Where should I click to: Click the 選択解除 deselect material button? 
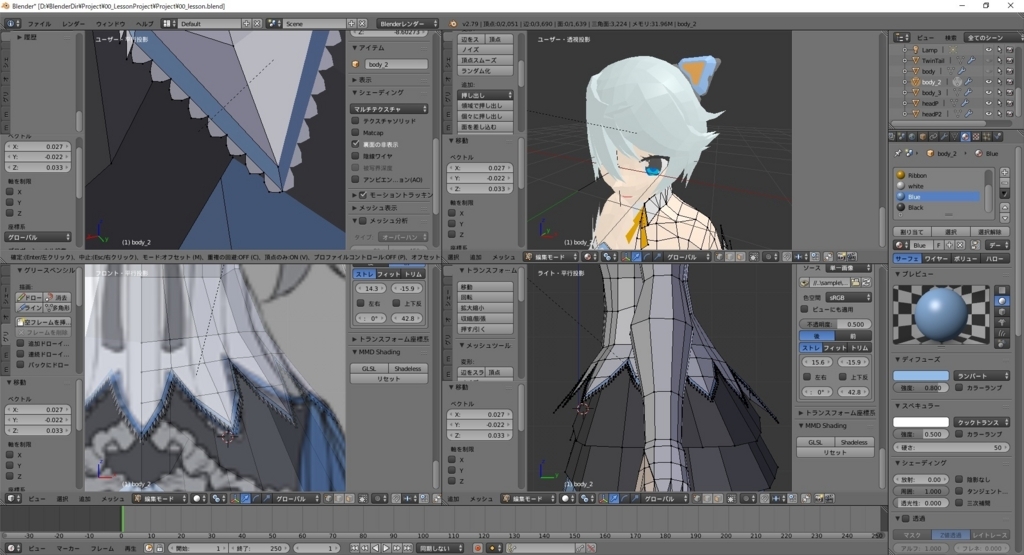tap(990, 232)
